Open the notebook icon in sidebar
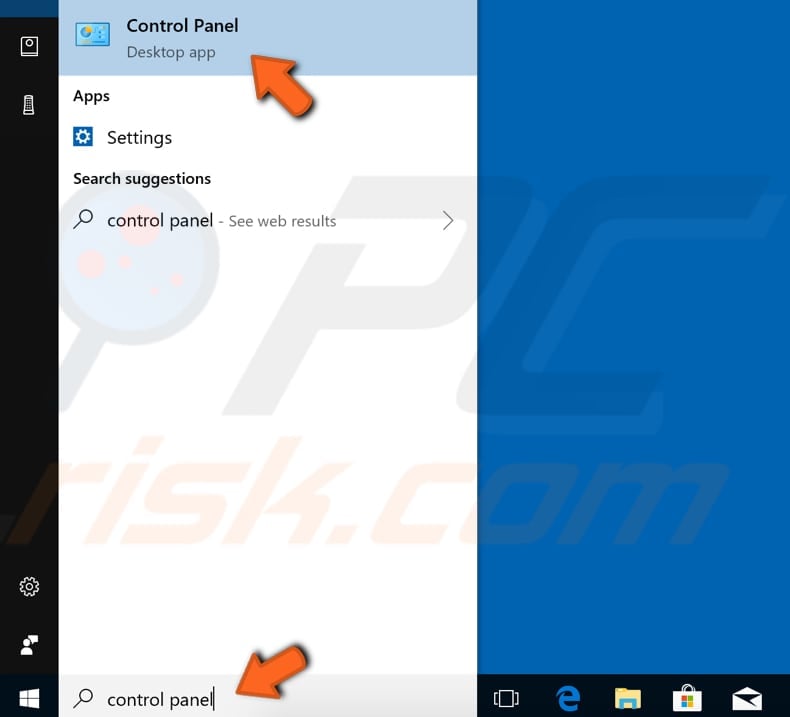Screen dimensions: 790x717 click(29, 46)
